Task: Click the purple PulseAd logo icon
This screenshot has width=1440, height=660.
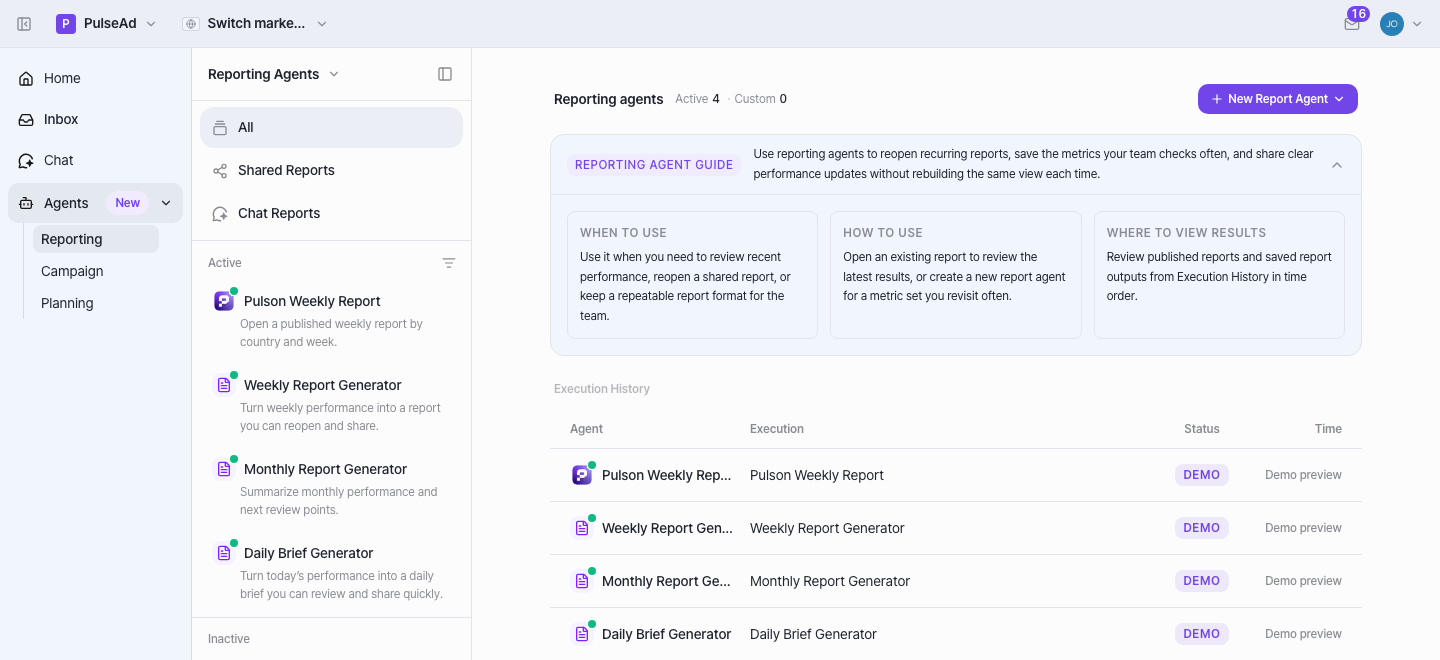Action: (x=66, y=24)
